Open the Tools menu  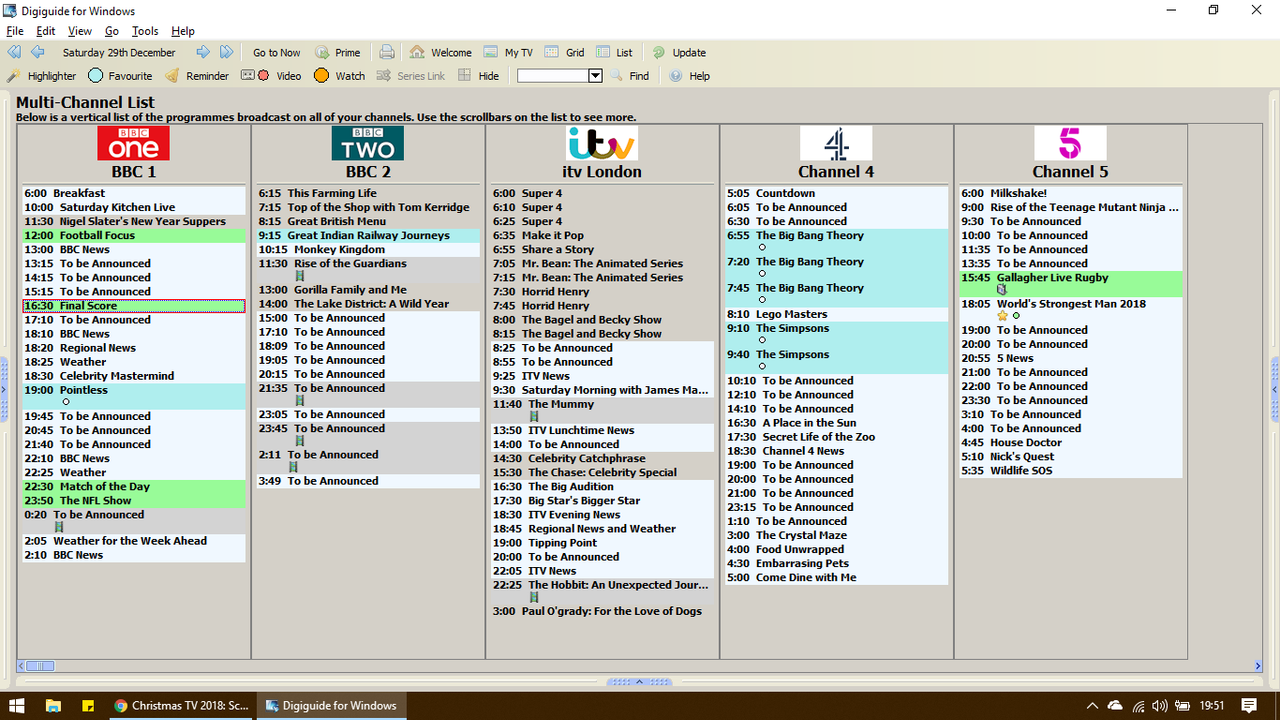click(145, 31)
